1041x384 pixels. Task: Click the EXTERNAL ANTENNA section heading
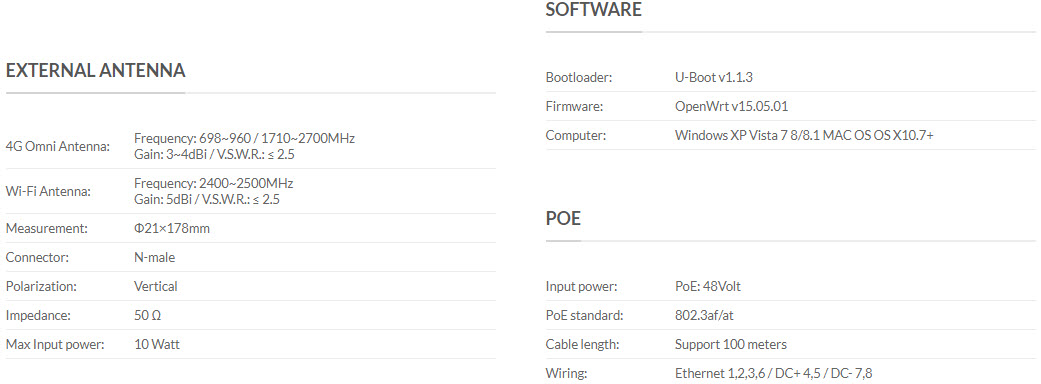tap(96, 70)
